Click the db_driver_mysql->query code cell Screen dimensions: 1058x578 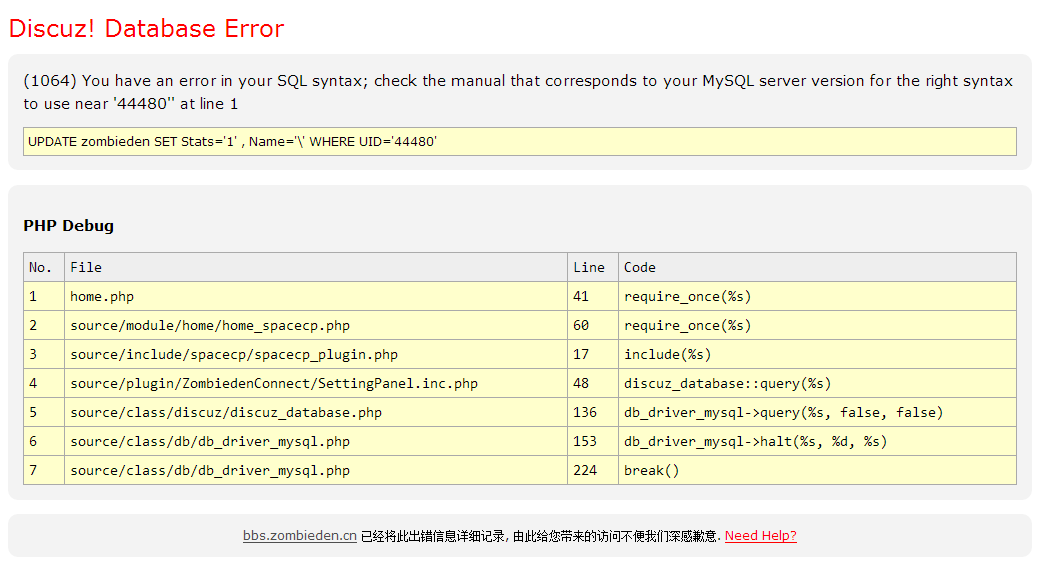pos(817,412)
